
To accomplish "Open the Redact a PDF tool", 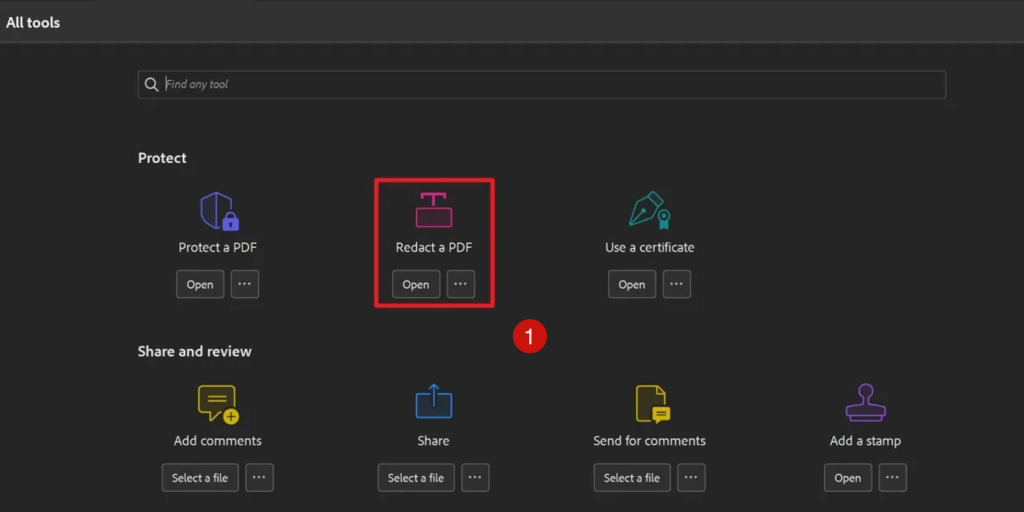I will tap(416, 284).
